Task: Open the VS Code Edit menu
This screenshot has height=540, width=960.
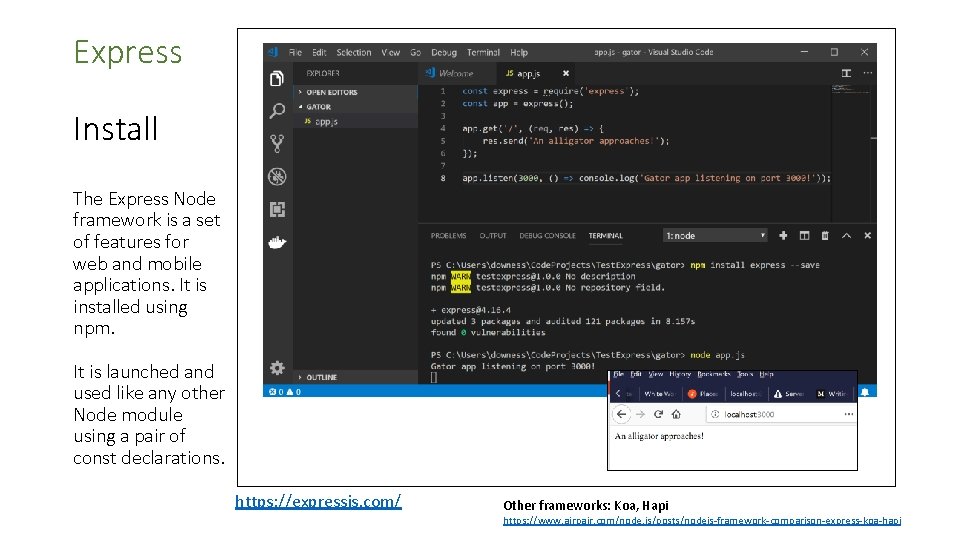Action: tap(319, 53)
